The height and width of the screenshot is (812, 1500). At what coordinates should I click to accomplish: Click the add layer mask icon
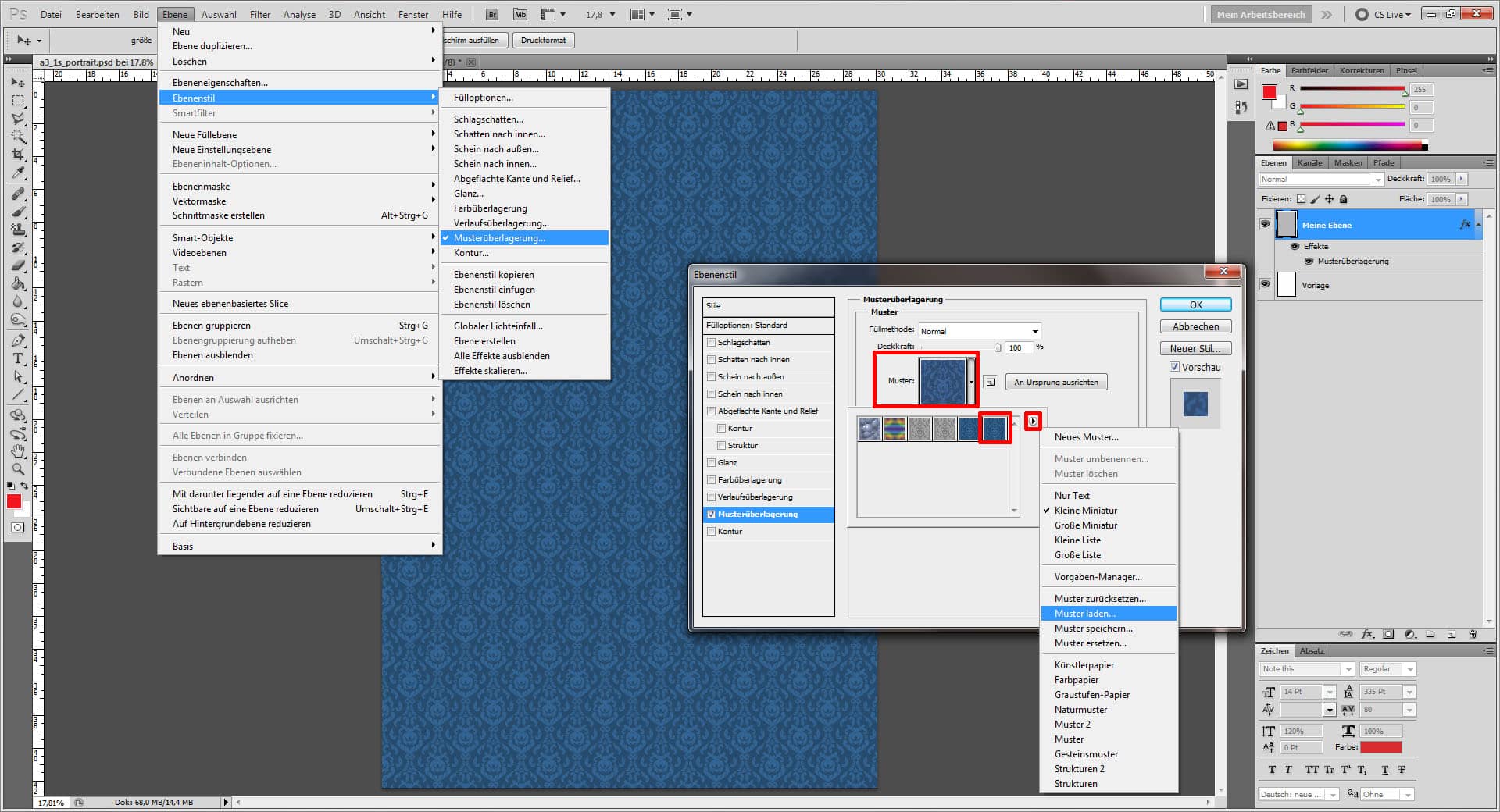pos(1388,634)
